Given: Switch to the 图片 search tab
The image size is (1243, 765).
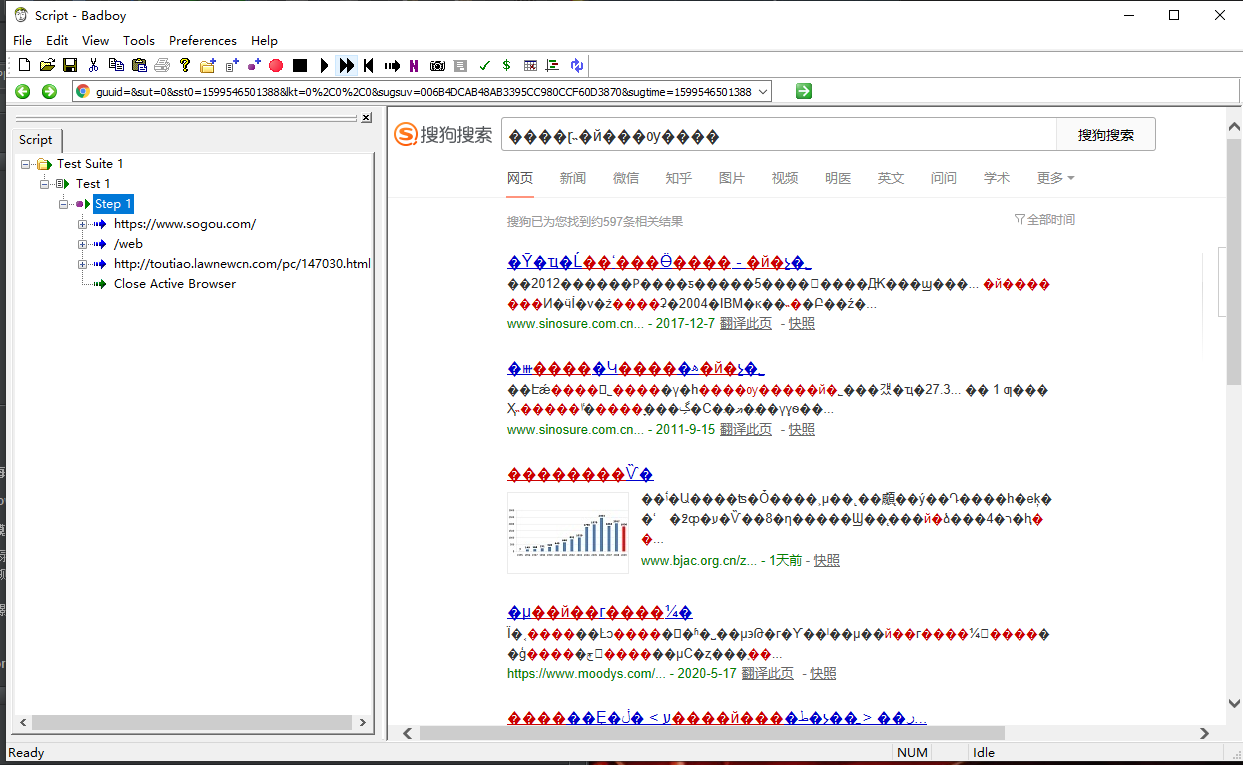Looking at the screenshot, I should [732, 178].
